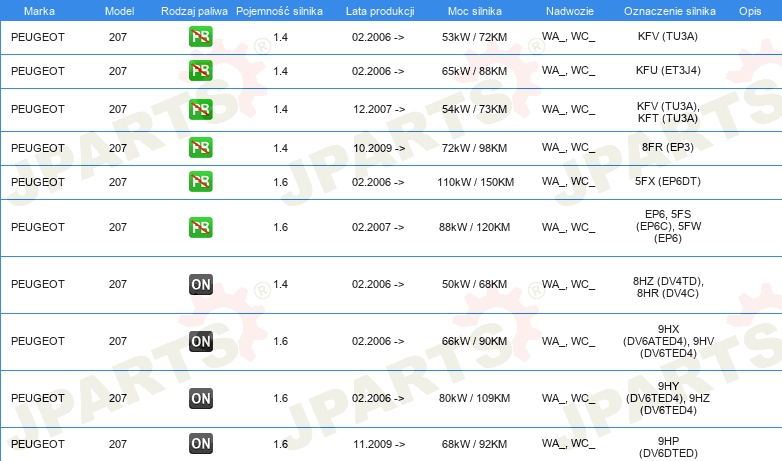Click the Nadwozie column header

570,11
